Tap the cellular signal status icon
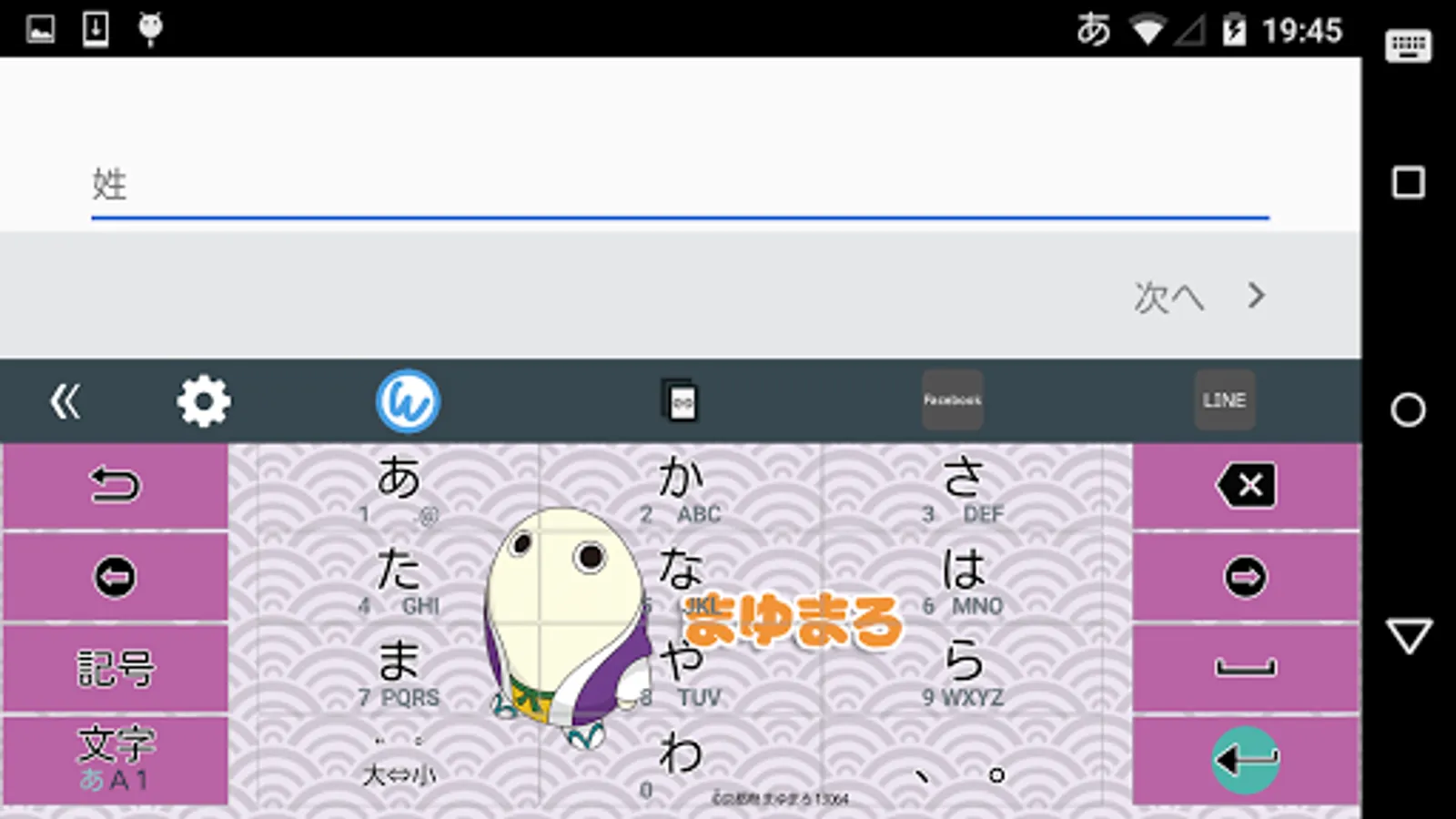Screen dimensions: 1456x819 click(x=1189, y=31)
